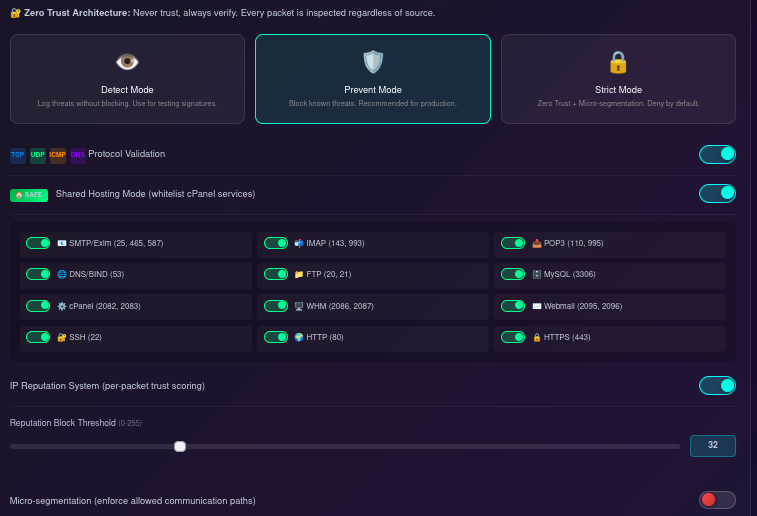Click the threshold value field showing 32
This screenshot has width=757, height=516.
click(x=712, y=446)
